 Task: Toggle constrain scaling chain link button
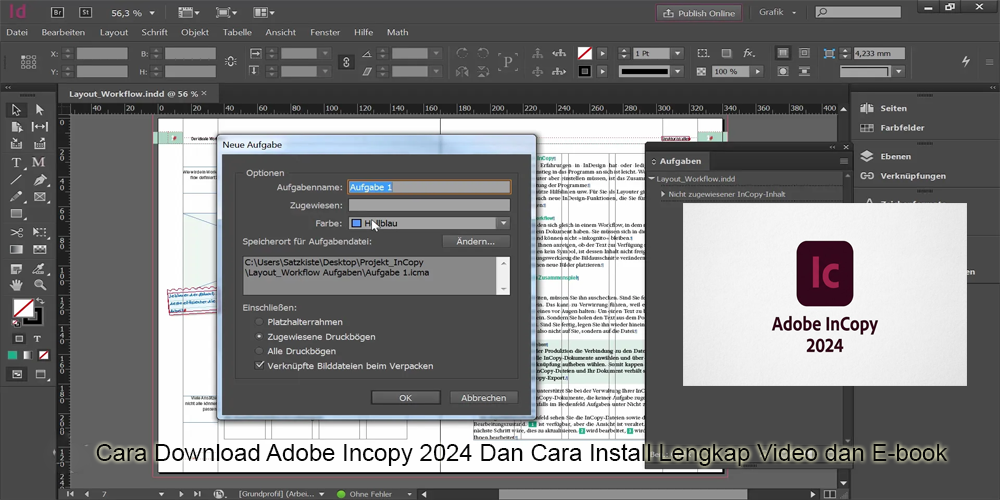pyautogui.click(x=346, y=62)
